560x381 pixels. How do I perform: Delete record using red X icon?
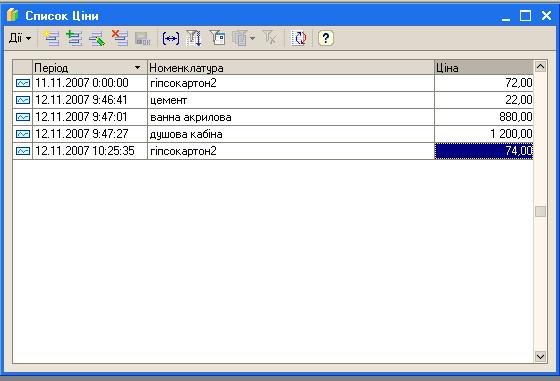click(120, 38)
